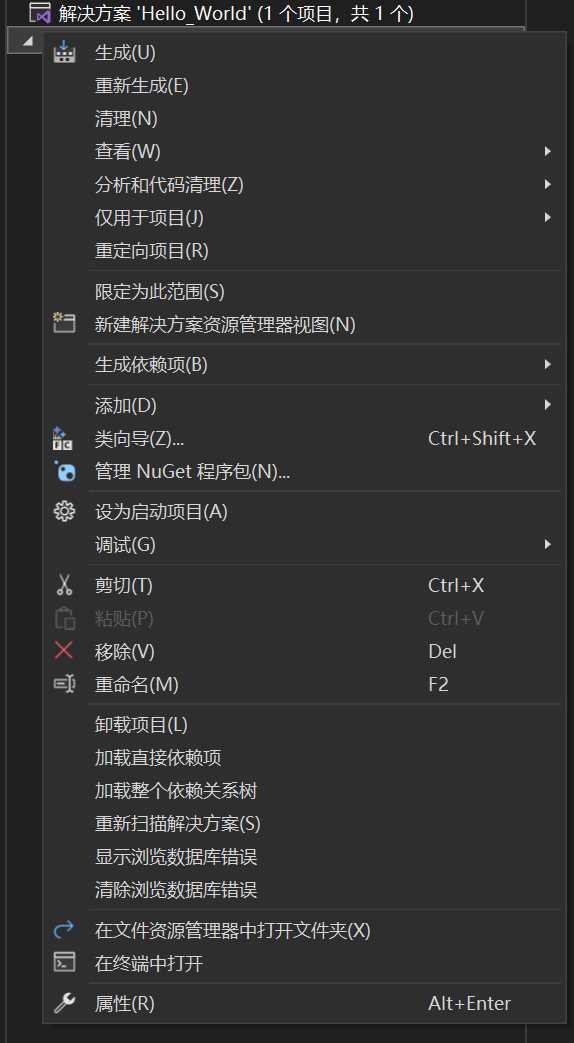This screenshot has height=1043, width=574.
Task: Click the wrench icon for 属性(R)
Action: pyautogui.click(x=64, y=1003)
